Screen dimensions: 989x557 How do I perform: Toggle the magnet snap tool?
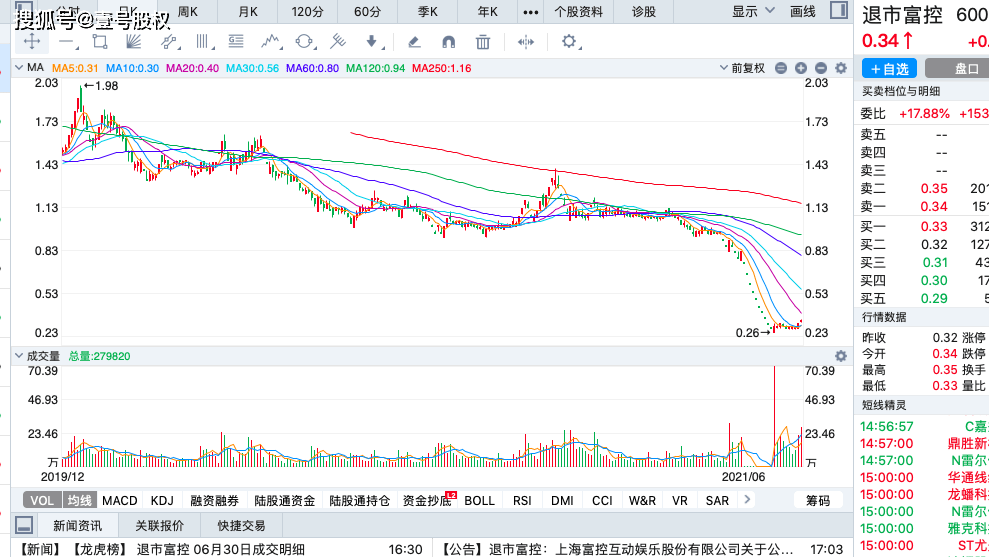448,42
